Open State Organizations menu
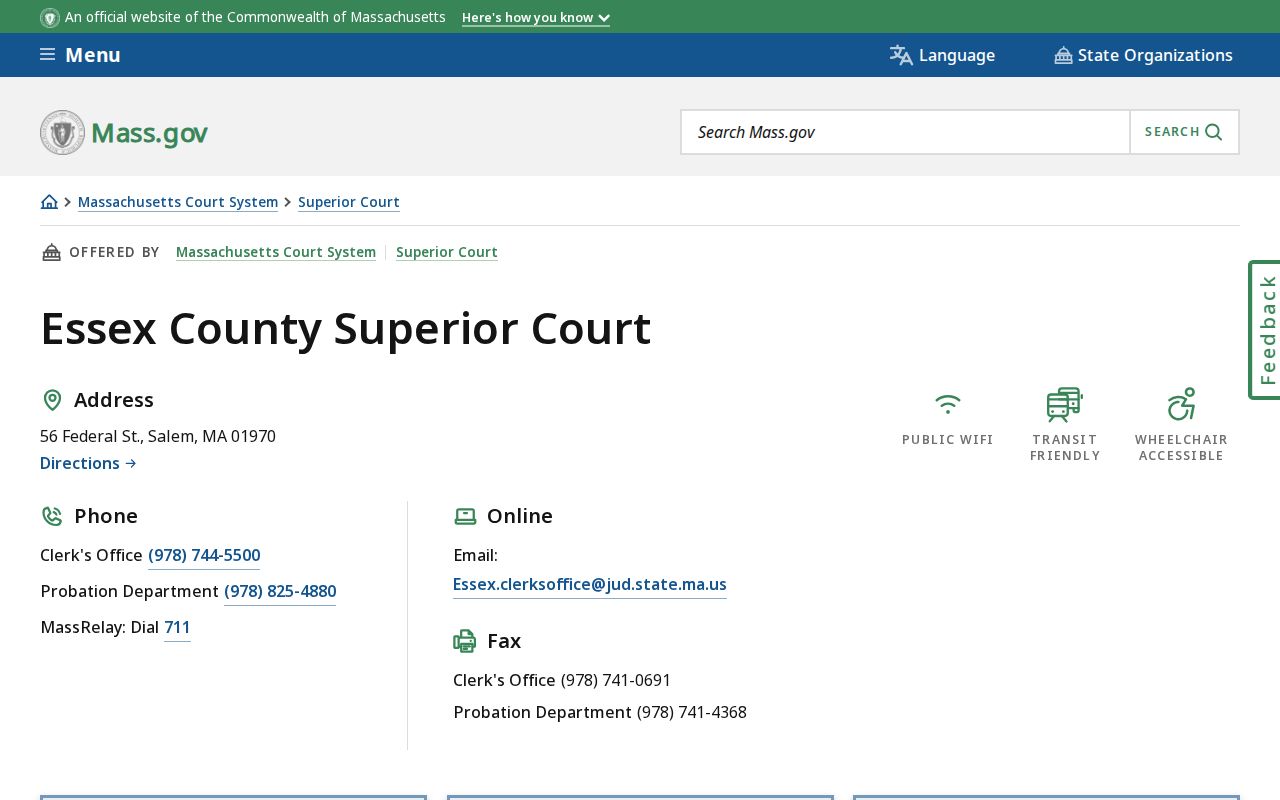 pyautogui.click(x=1143, y=55)
